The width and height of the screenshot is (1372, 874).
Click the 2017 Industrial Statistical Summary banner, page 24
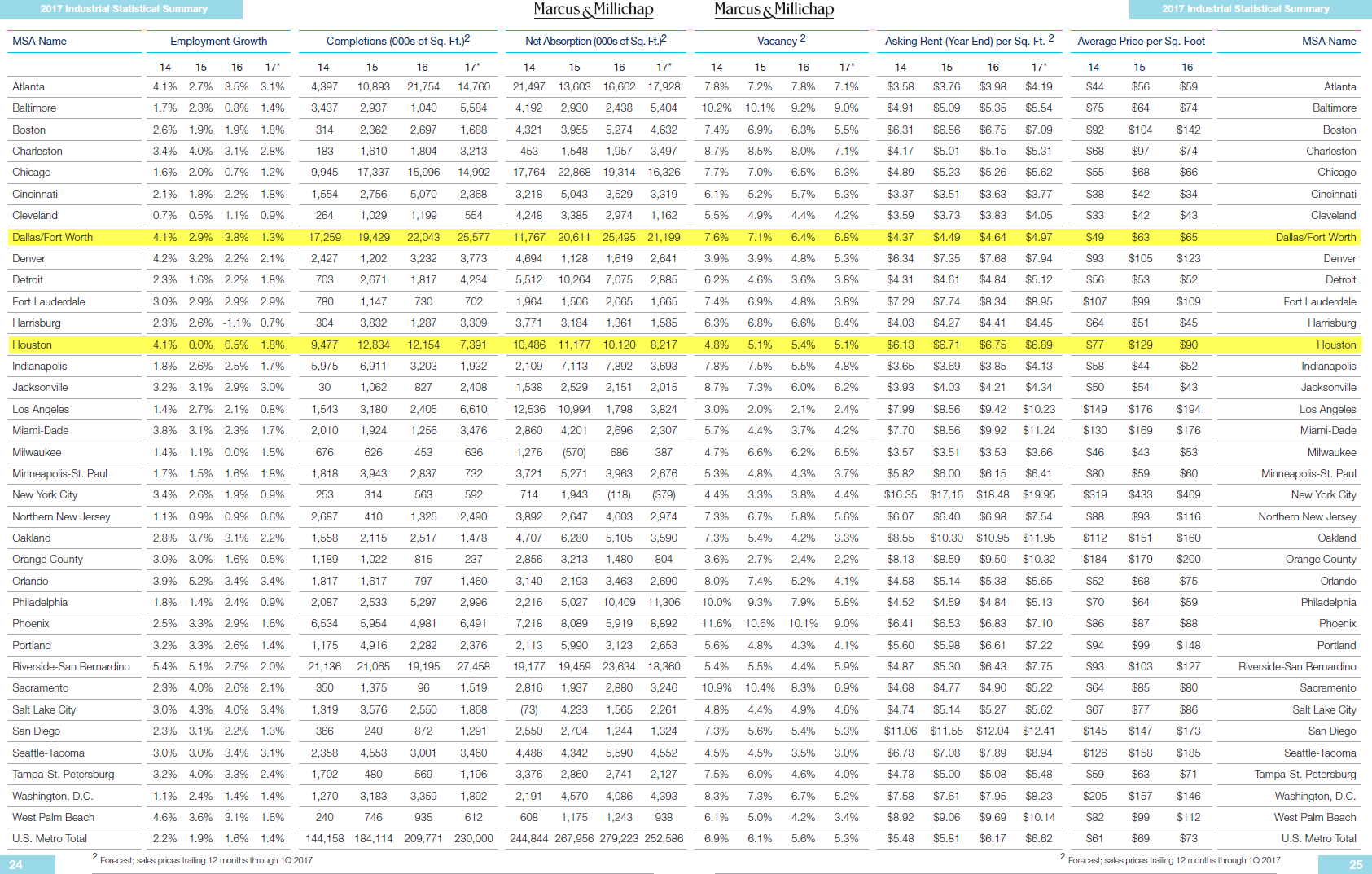point(121,9)
